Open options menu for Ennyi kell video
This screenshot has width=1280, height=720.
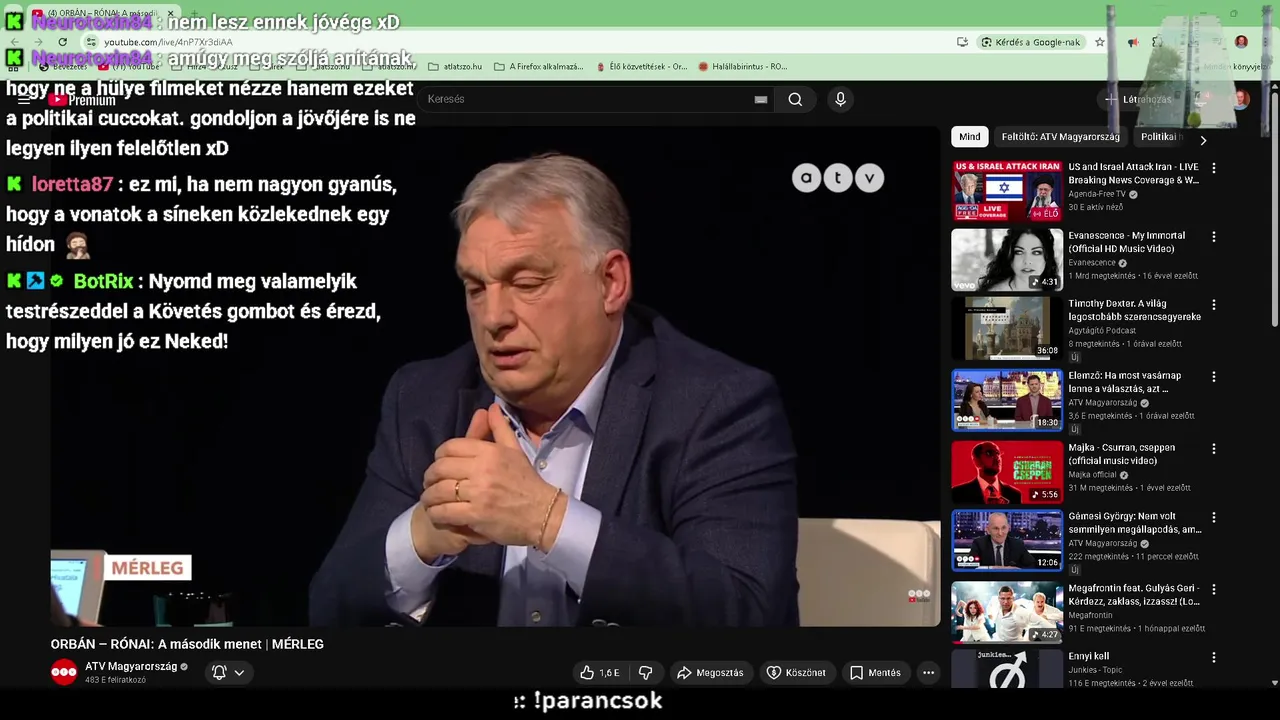click(1214, 658)
